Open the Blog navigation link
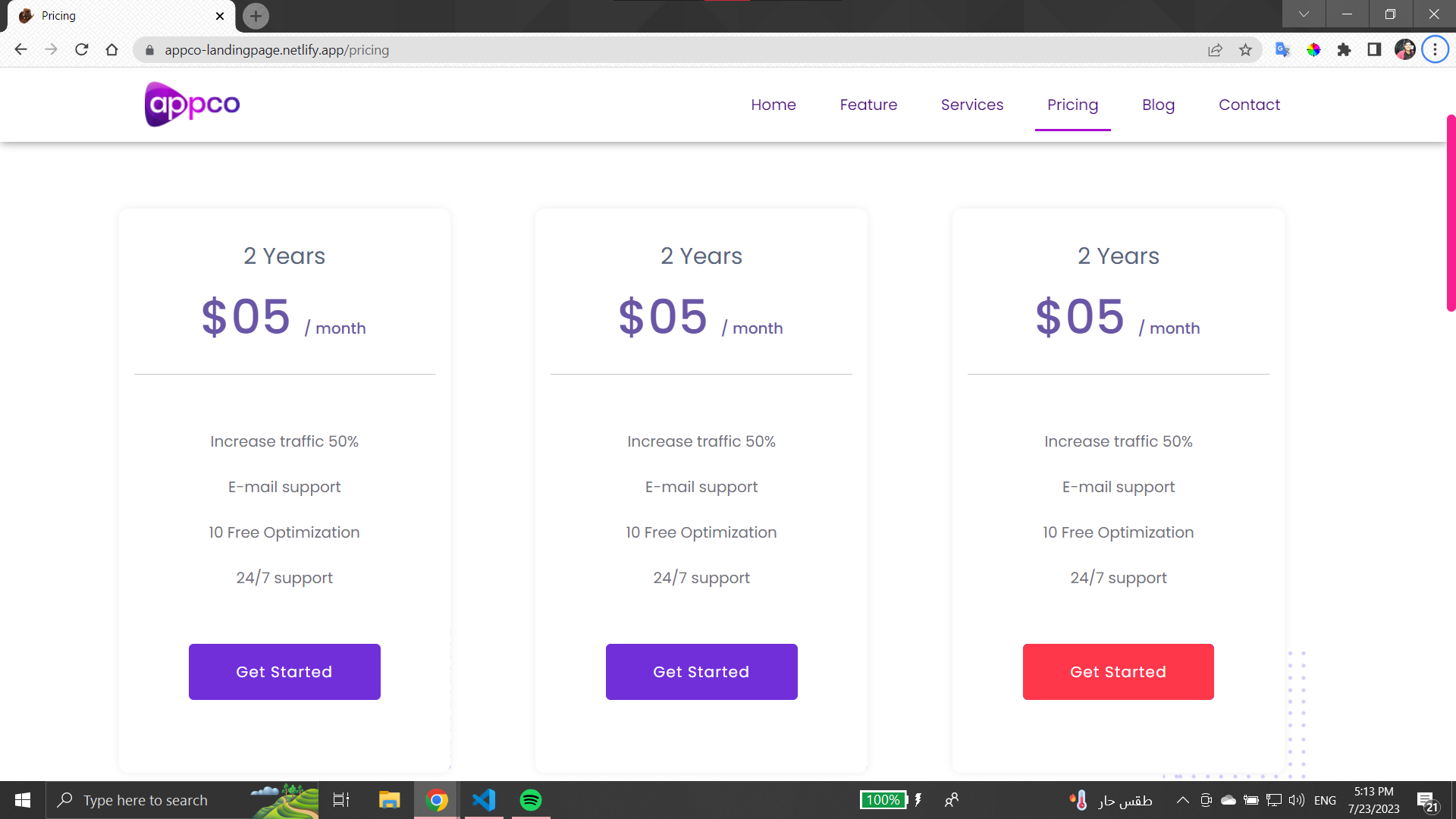Image resolution: width=1456 pixels, height=819 pixels. 1158,105
